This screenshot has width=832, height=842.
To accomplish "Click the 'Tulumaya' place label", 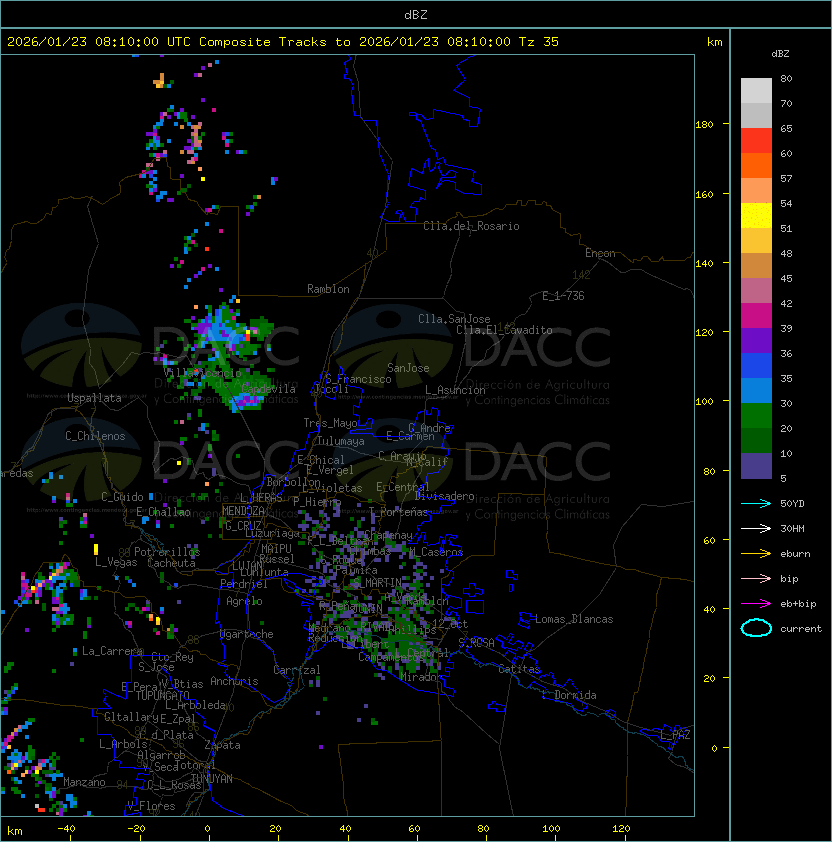I will [341, 441].
